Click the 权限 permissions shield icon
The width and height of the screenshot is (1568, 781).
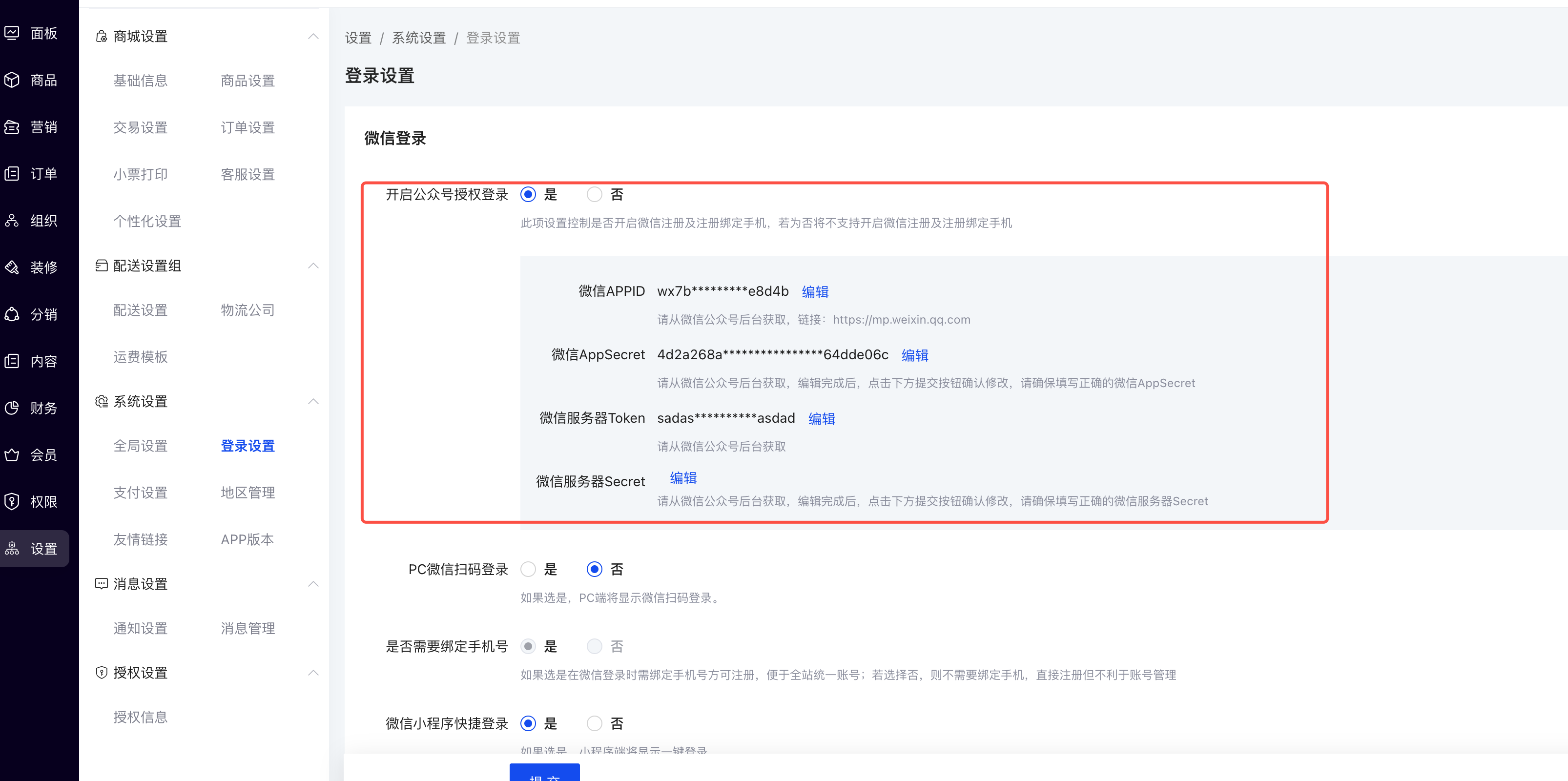(x=12, y=502)
